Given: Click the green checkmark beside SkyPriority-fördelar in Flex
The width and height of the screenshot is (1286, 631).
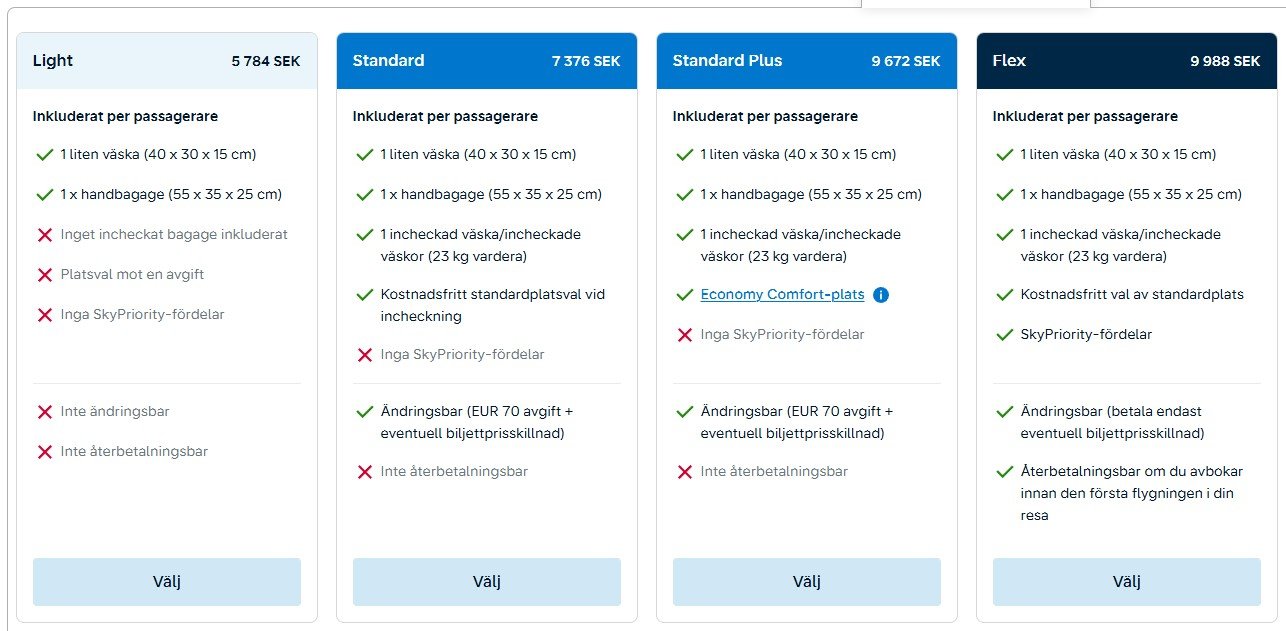Looking at the screenshot, I should pos(1004,334).
